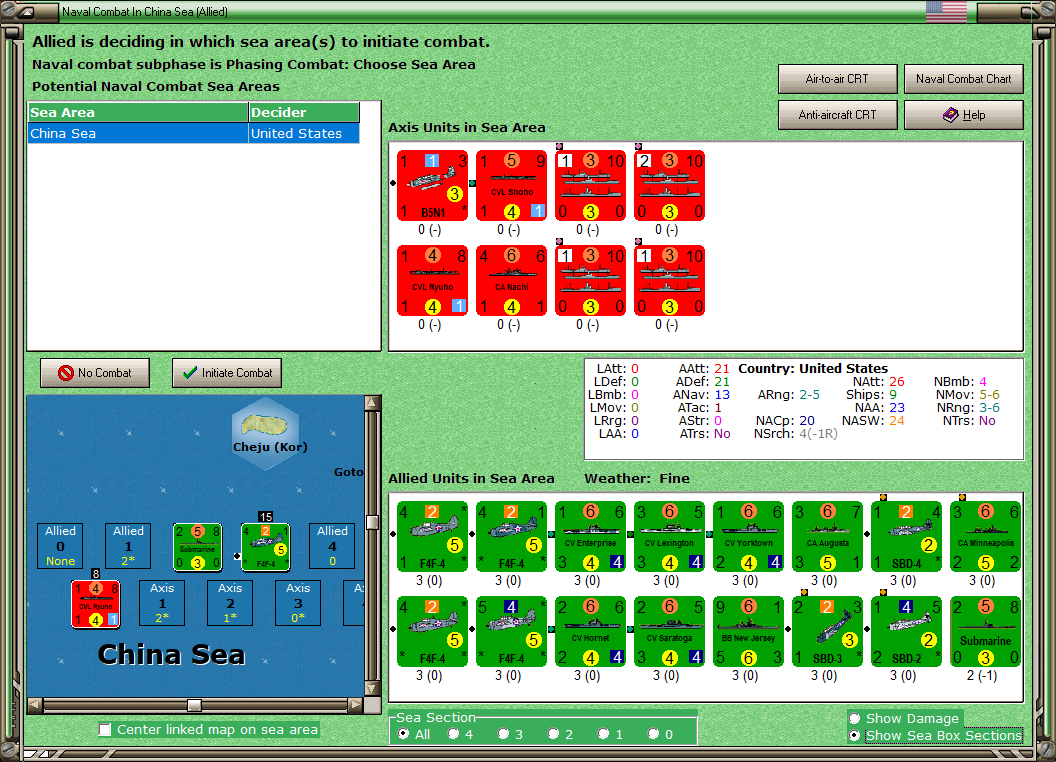Screen dimensions: 1056x762
Task: Open the Anti-aircraft CRT table
Action: tap(837, 115)
